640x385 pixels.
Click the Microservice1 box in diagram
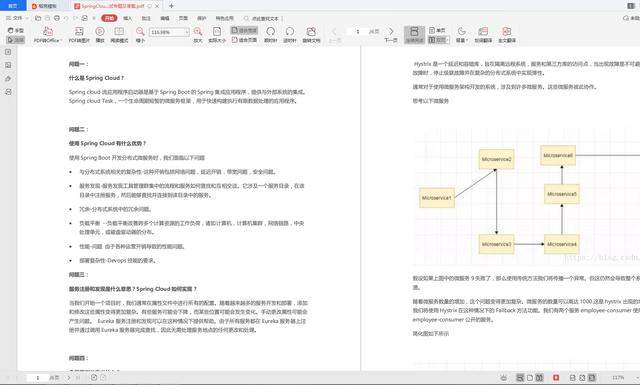pos(437,198)
